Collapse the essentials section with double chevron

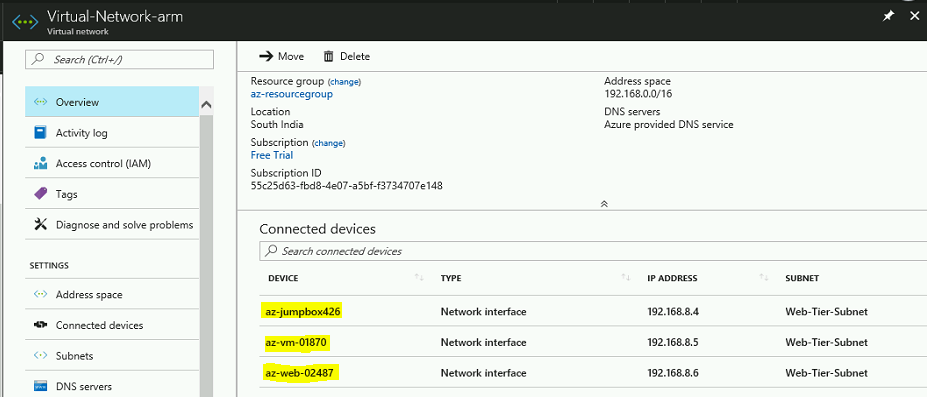pyautogui.click(x=604, y=203)
